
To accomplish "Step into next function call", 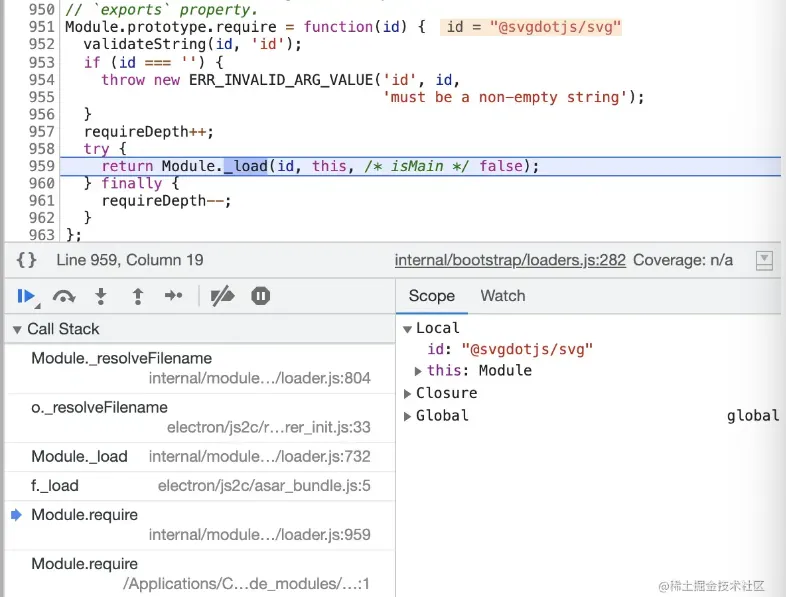I will (x=101, y=296).
